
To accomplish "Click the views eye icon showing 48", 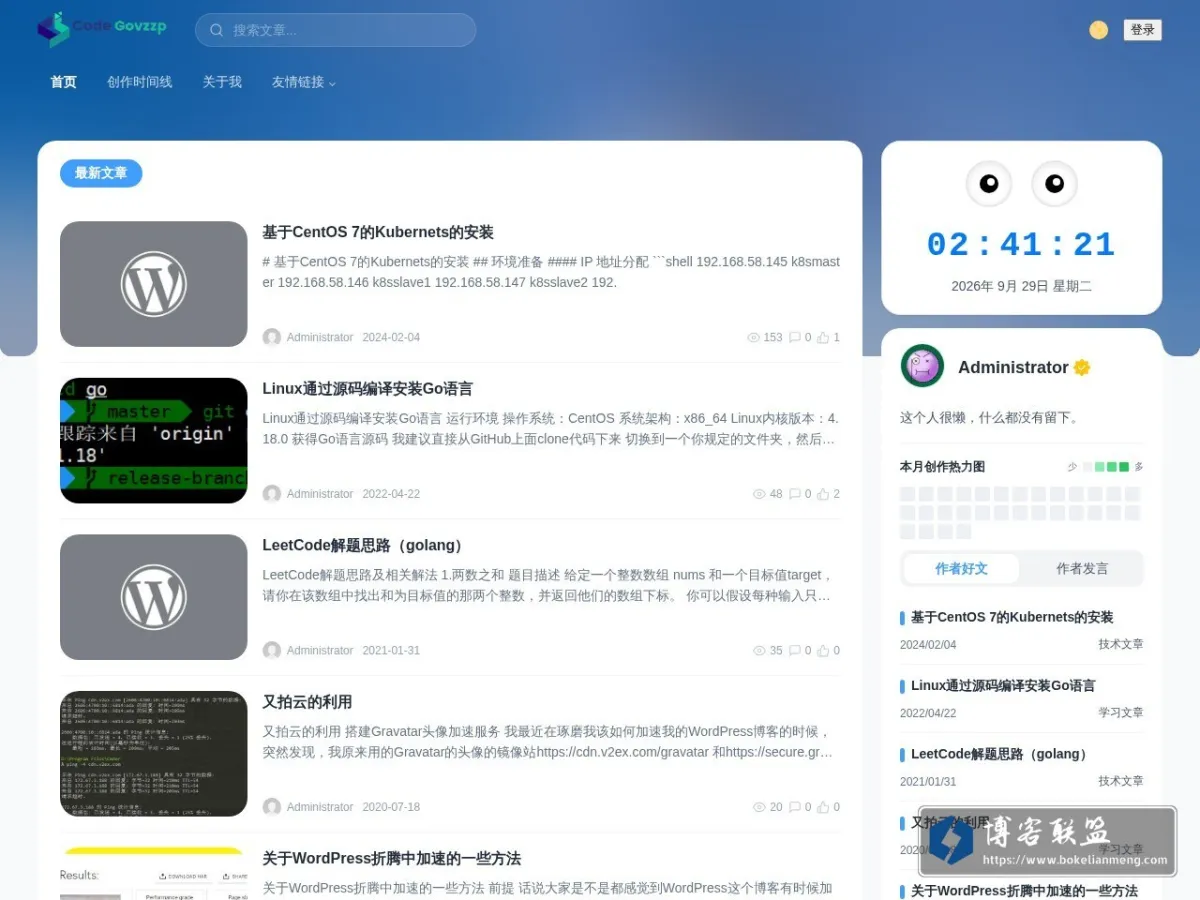I will point(759,494).
